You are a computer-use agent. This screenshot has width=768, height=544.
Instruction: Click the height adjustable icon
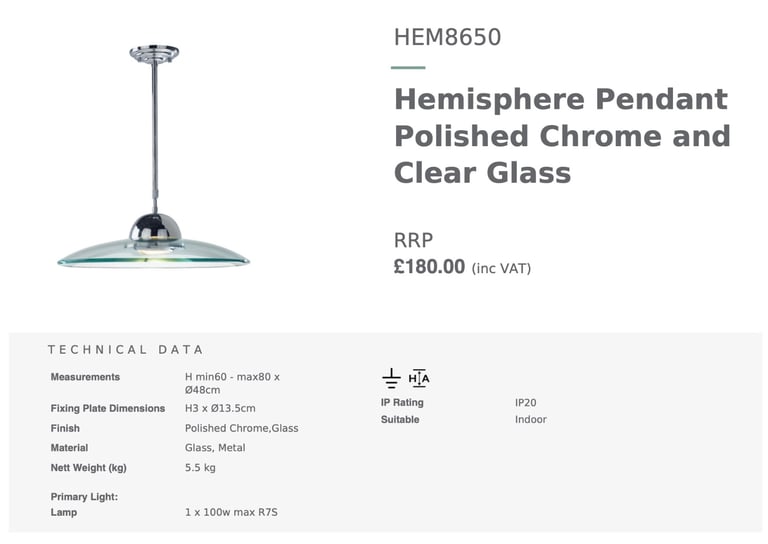(x=419, y=378)
